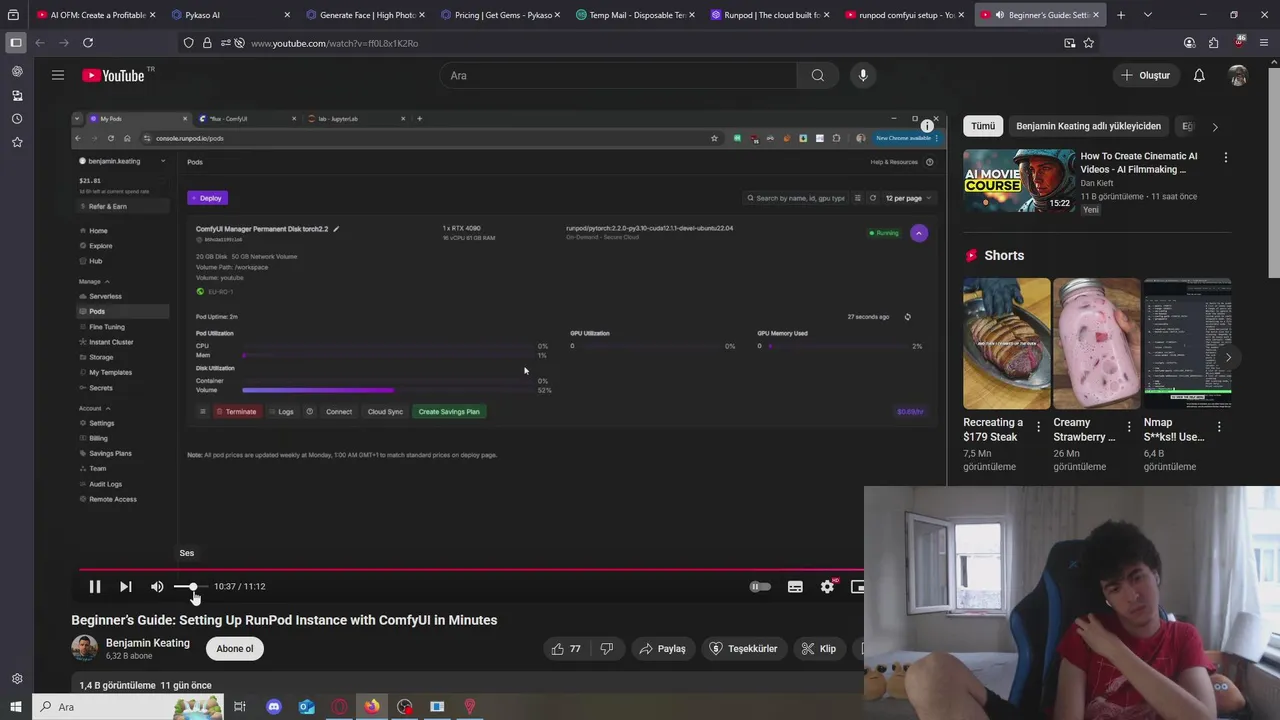This screenshot has width=1280, height=720.
Task: Adjust the video volume slider
Action: tap(190, 587)
